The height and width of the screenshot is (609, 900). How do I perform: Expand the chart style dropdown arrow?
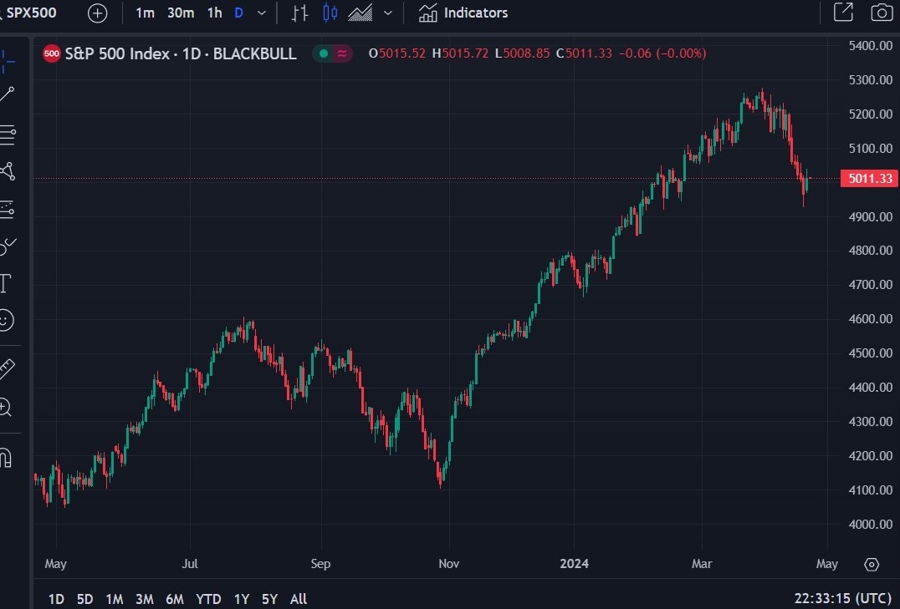point(388,13)
